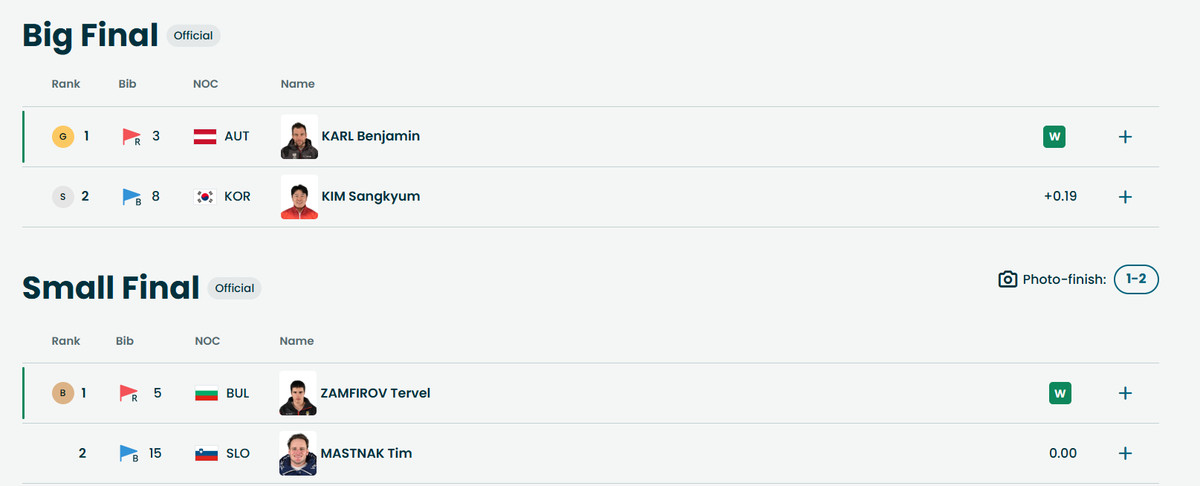Image resolution: width=1200 pixels, height=486 pixels.
Task: Click Benjamin Karl's gold medal icon
Action: [63, 136]
